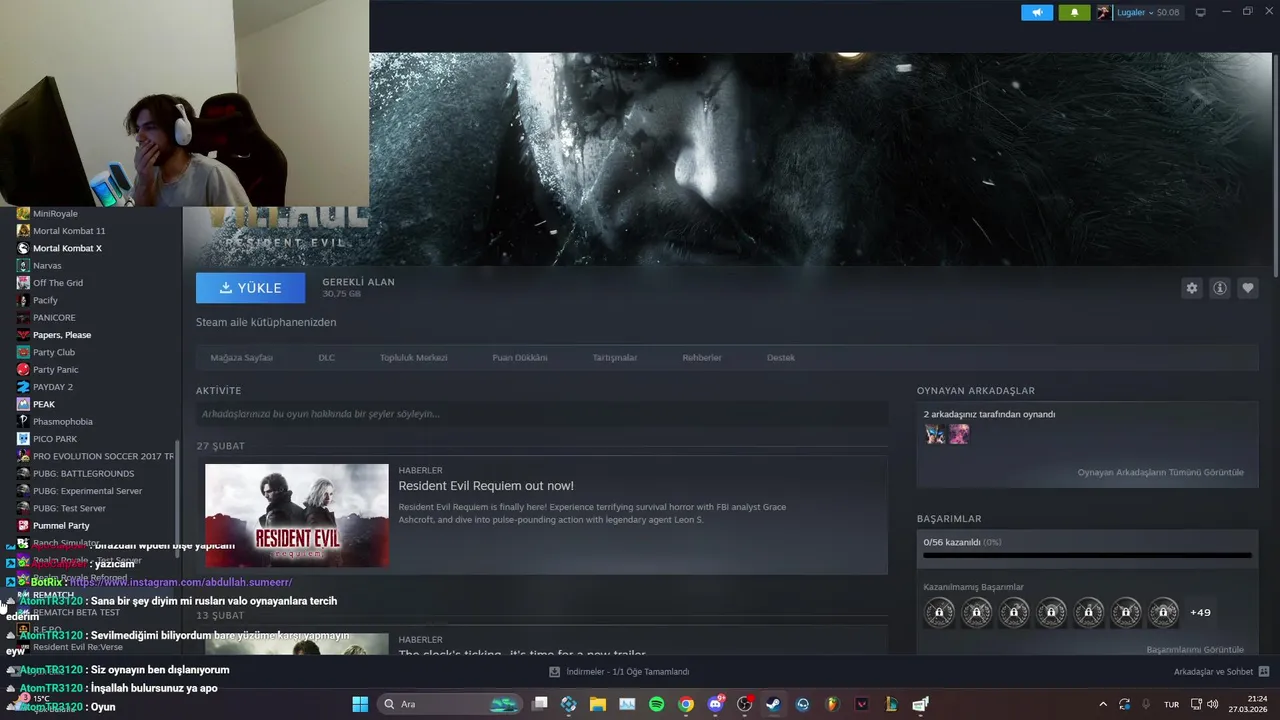Switch to Big Picture mode monitor icon
1280x720 pixels.
coord(1201,12)
